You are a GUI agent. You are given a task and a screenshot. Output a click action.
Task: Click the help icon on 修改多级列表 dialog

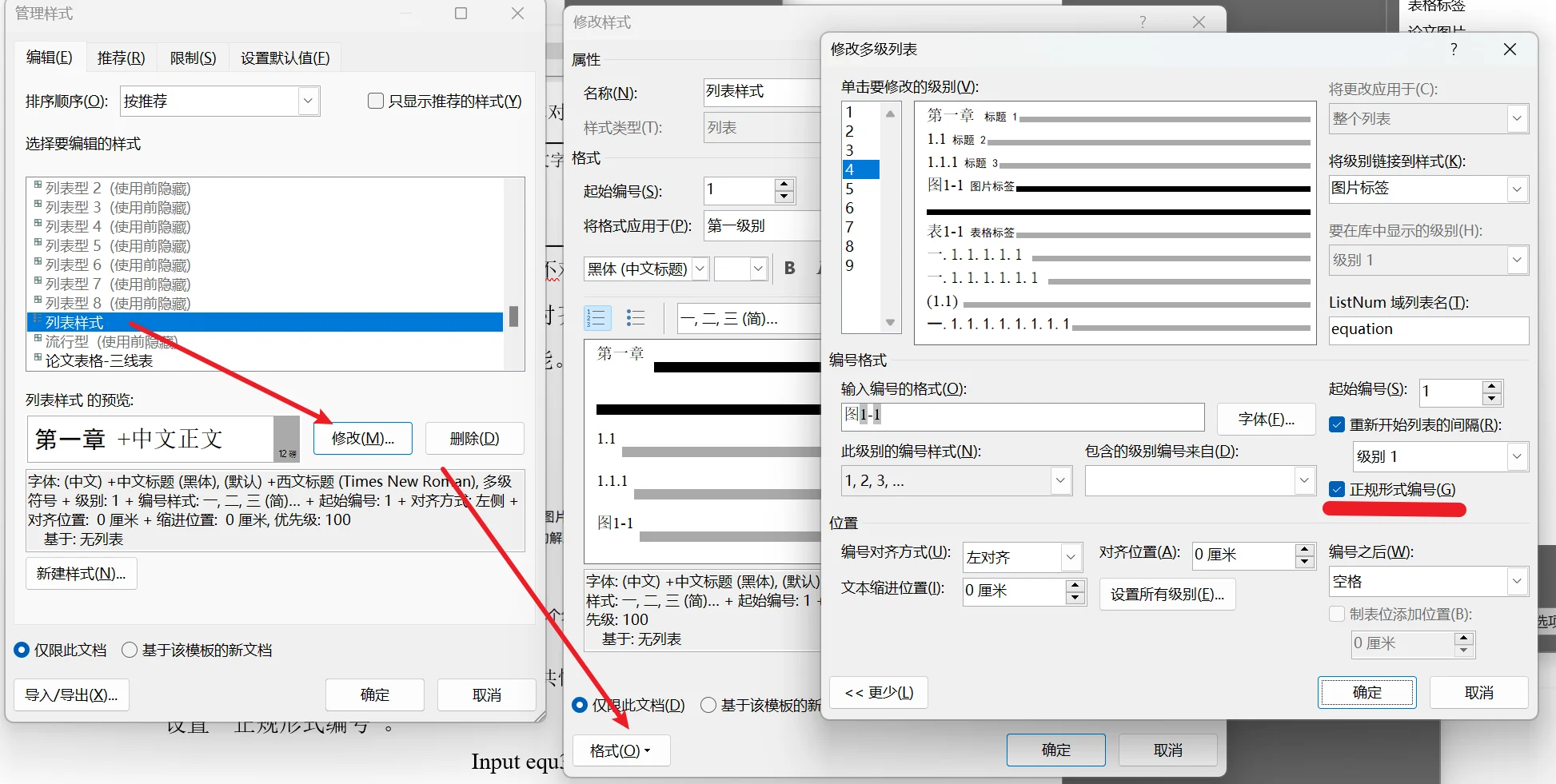(1454, 49)
